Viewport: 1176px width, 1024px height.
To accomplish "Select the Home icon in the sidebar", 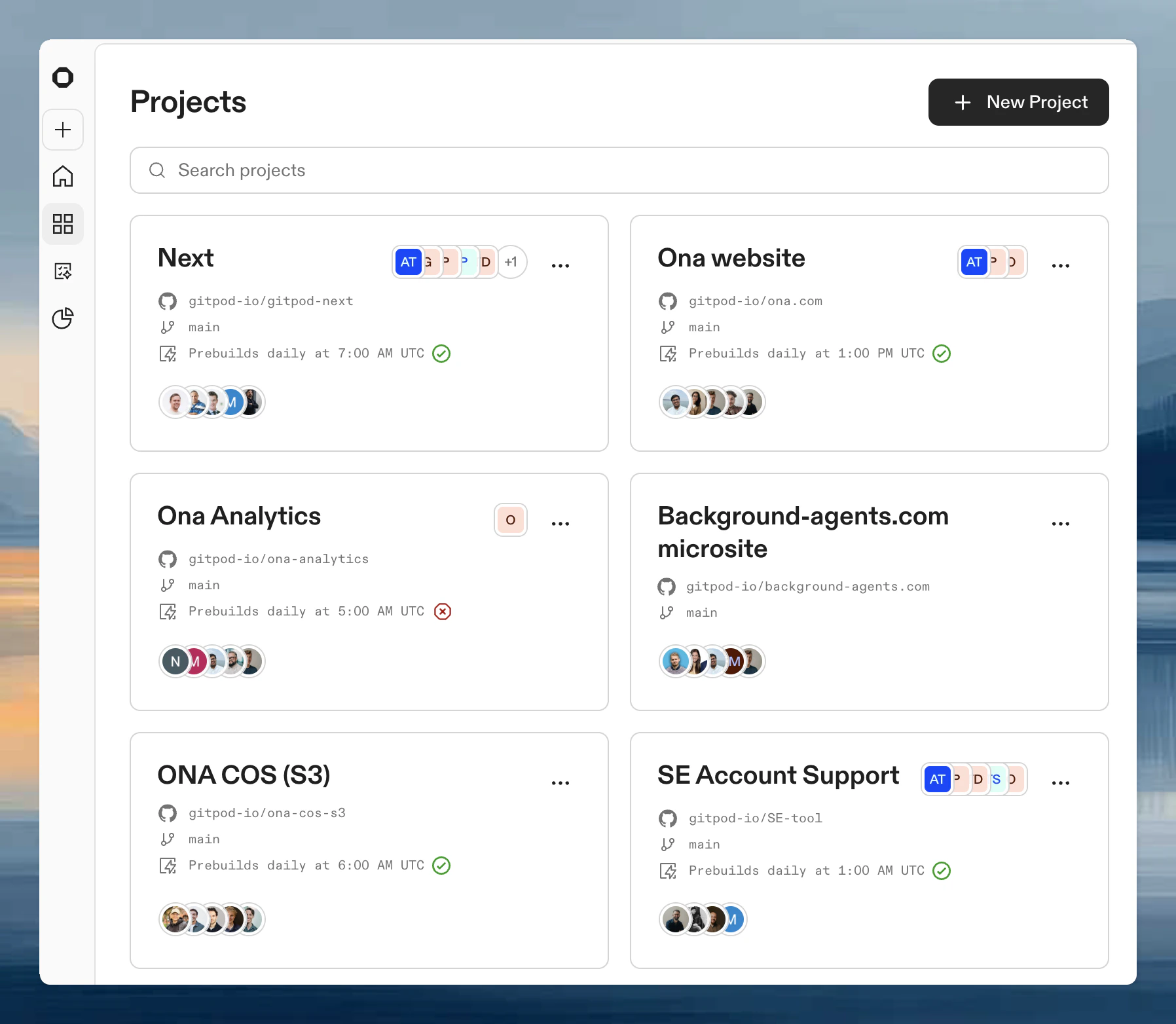I will (63, 176).
